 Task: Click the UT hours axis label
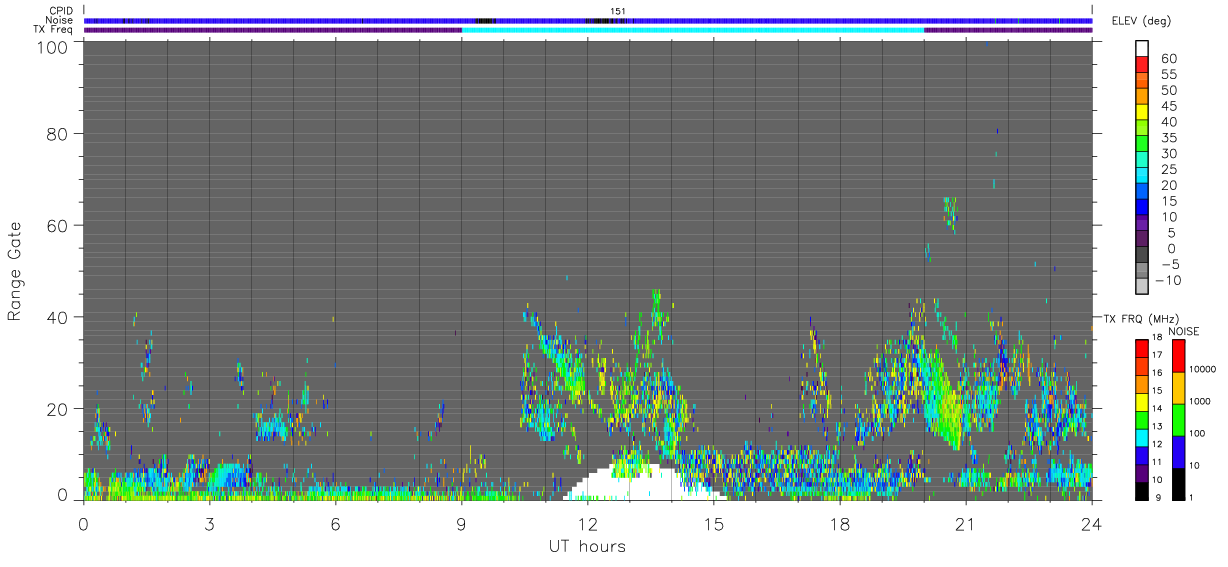[x=587, y=546]
